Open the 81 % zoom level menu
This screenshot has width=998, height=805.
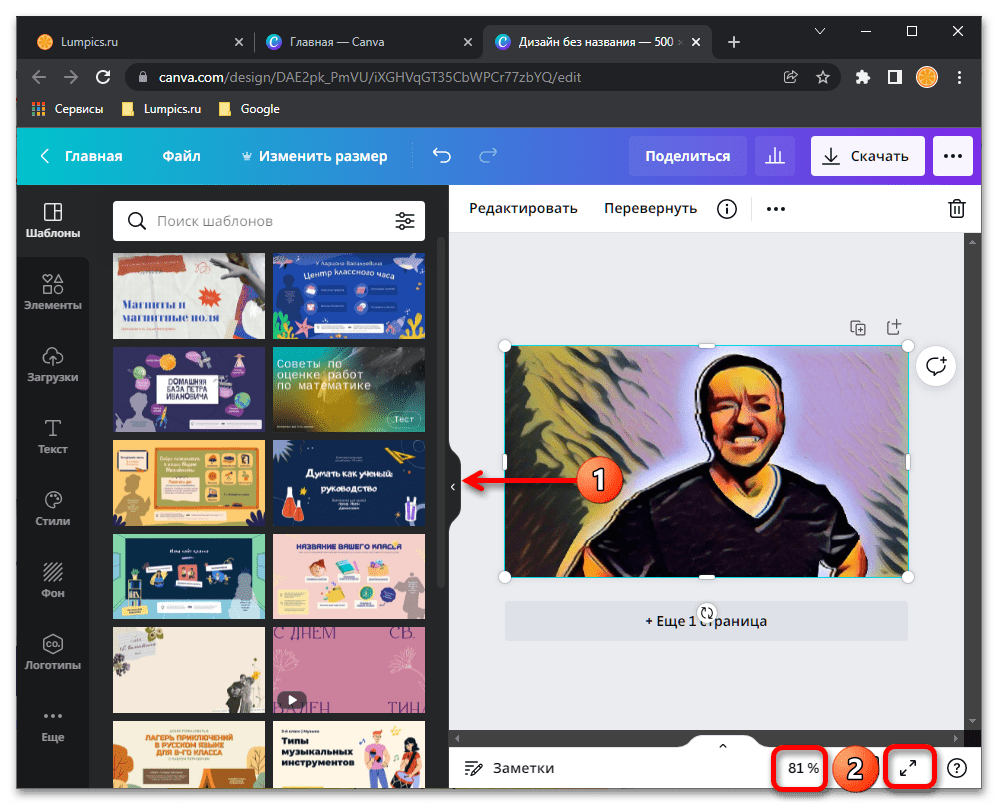tap(803, 768)
